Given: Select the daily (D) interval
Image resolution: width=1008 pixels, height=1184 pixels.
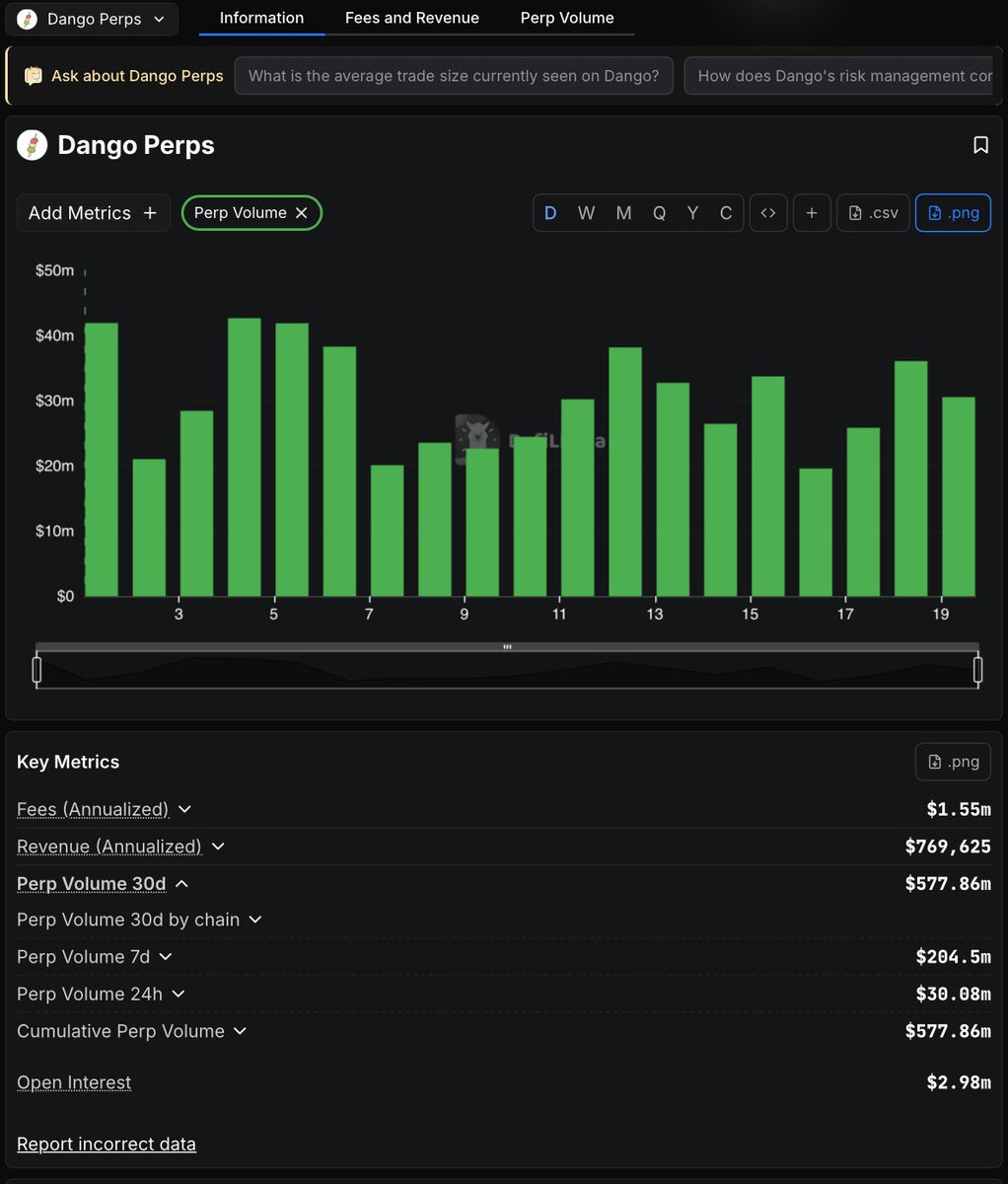Looking at the screenshot, I should pos(550,213).
